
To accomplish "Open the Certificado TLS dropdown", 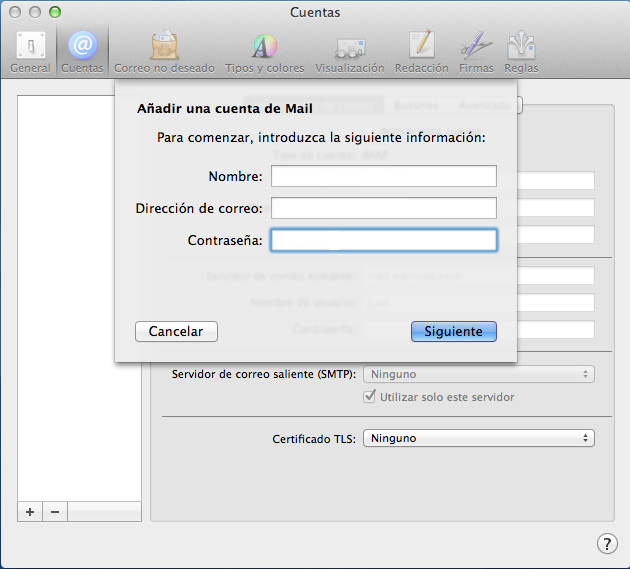I will coord(479,438).
